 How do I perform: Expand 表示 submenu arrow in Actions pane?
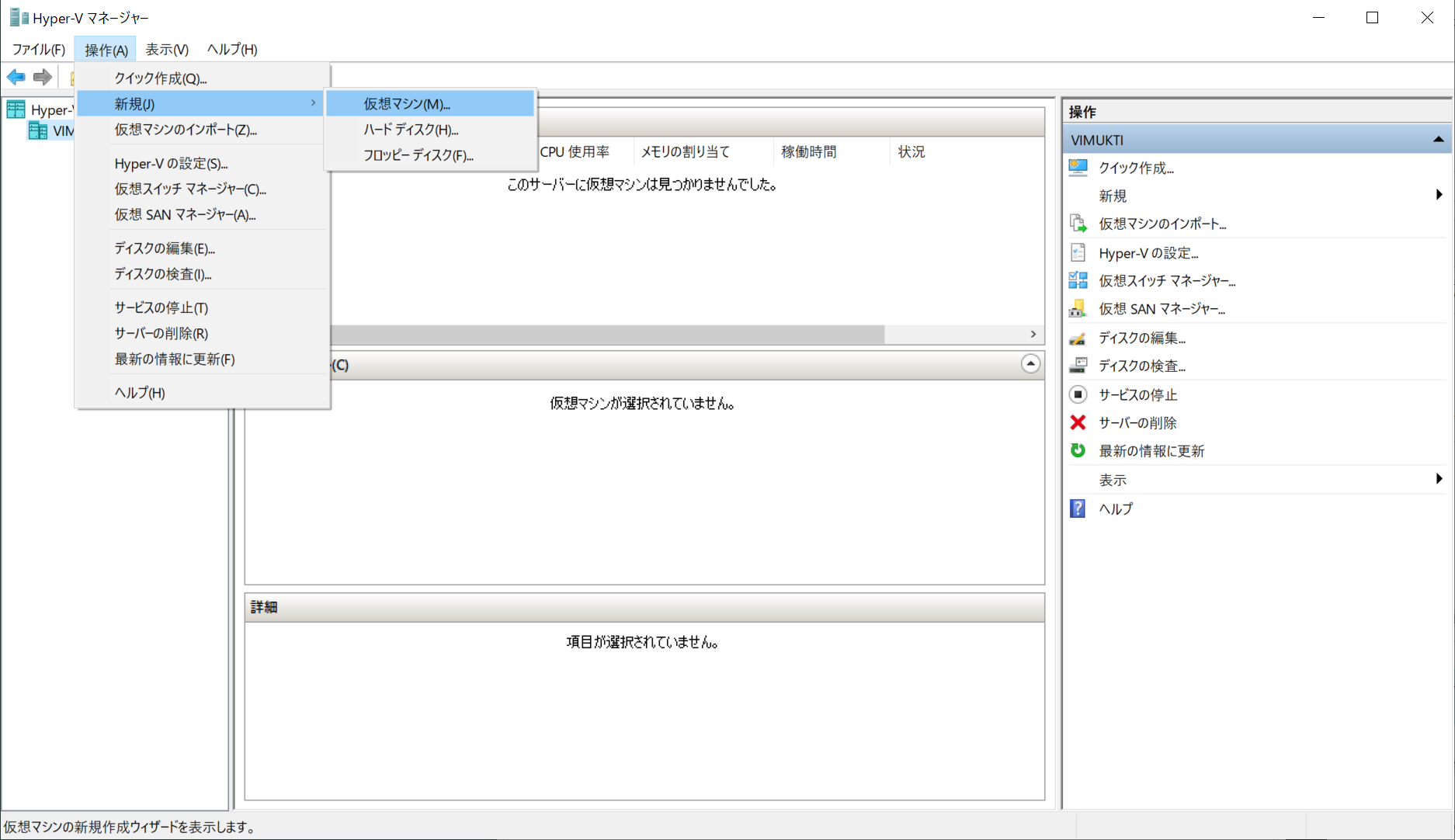point(1439,479)
